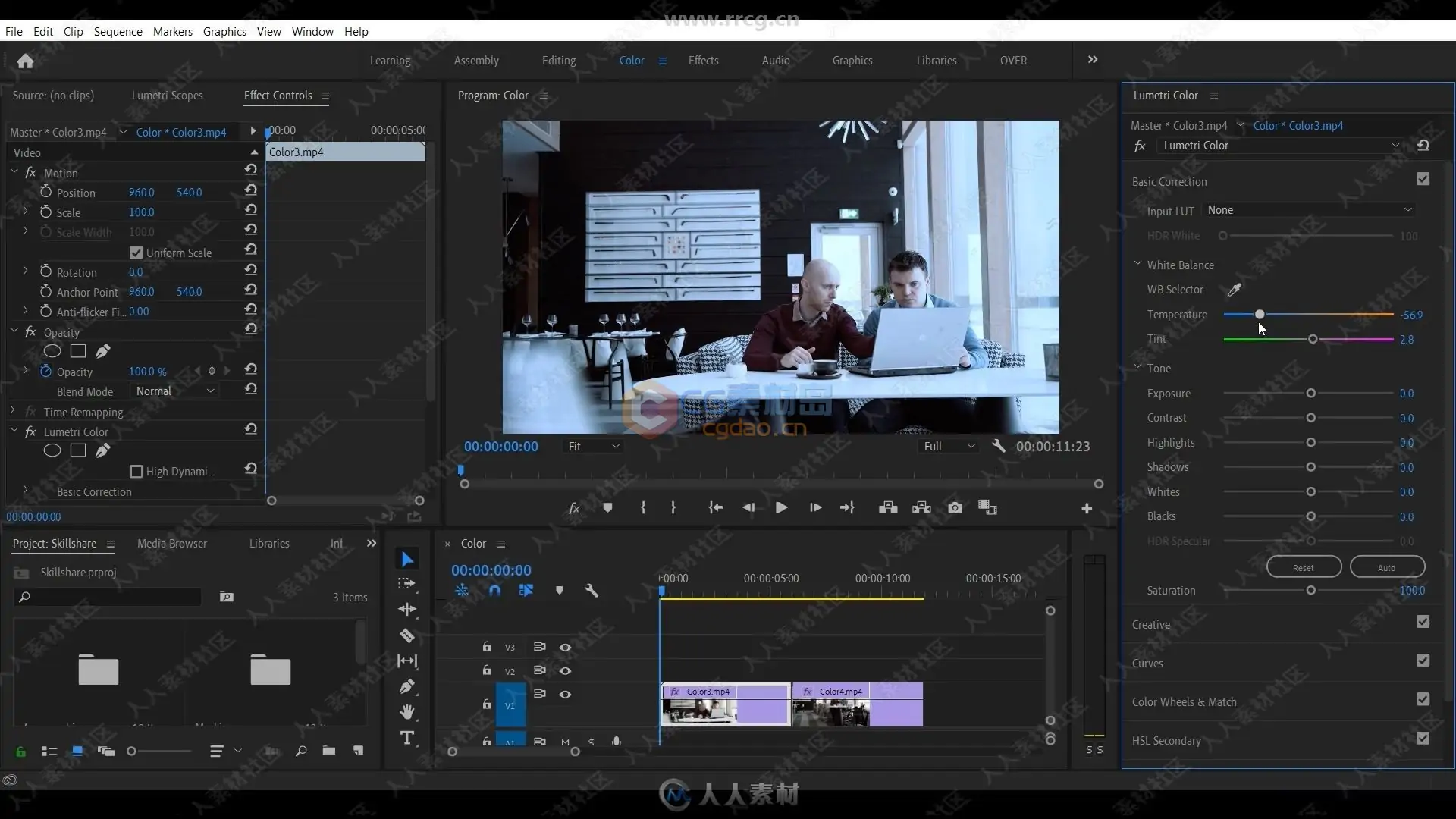Open Input LUT dropdown

point(1310,210)
